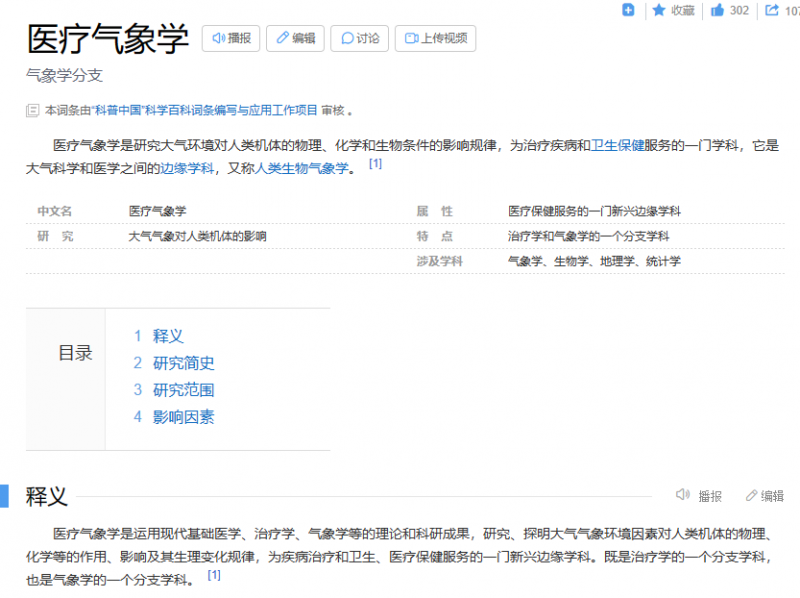Click the 上传视频 upload video button
Screen dimensions: 800x598
[x=435, y=39]
